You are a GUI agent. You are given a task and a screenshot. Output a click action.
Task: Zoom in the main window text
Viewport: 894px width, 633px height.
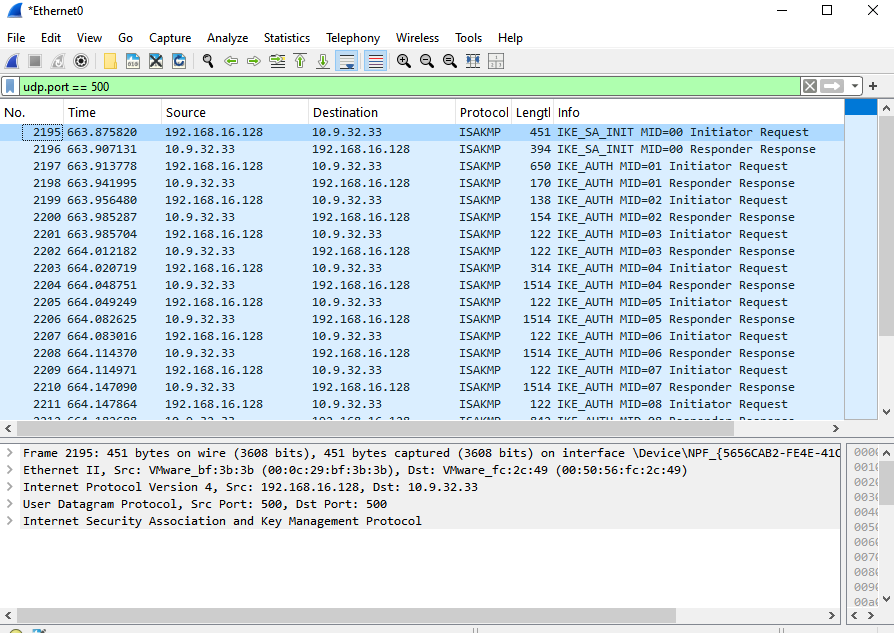[x=404, y=61]
